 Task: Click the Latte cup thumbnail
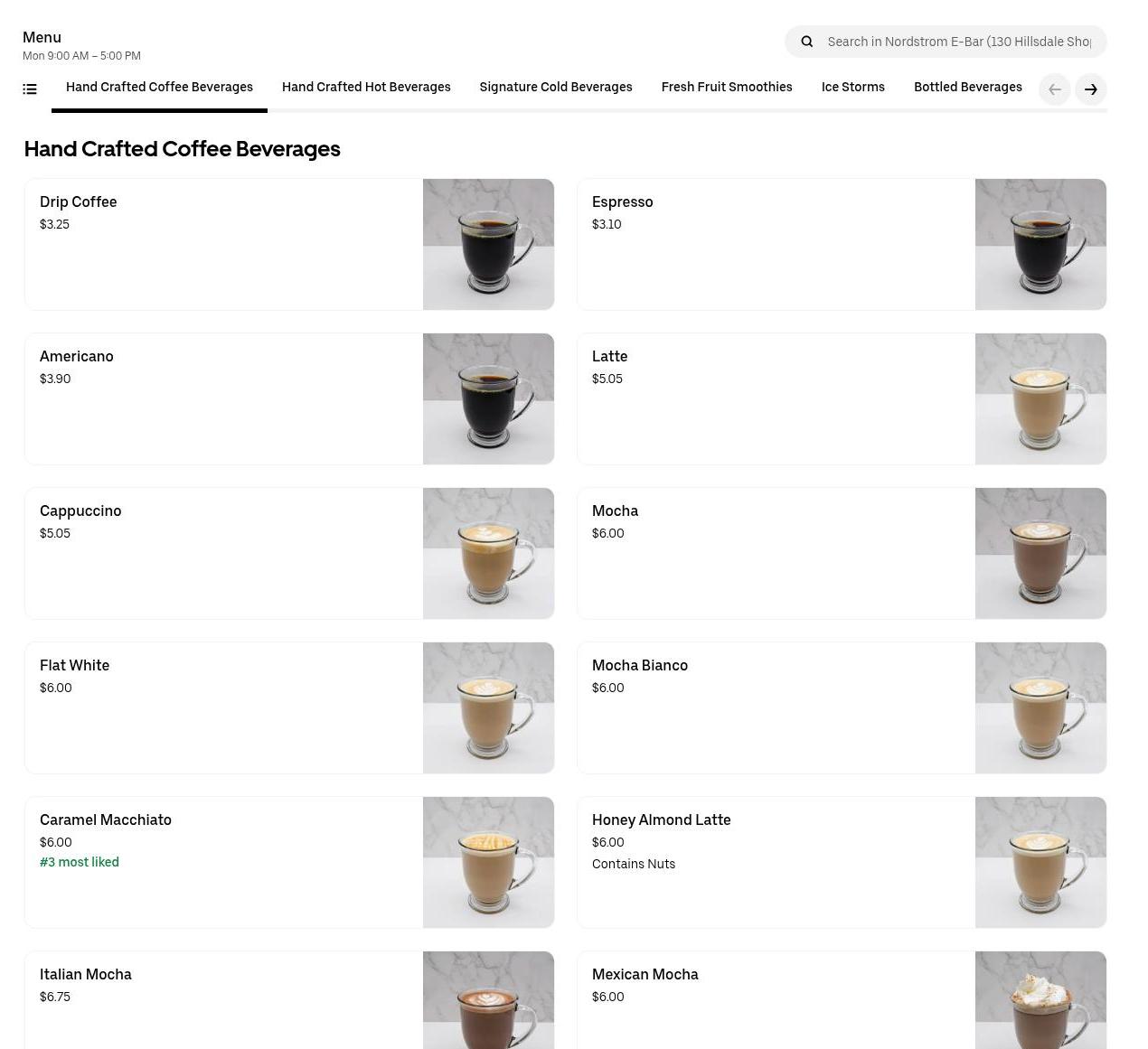point(1040,399)
